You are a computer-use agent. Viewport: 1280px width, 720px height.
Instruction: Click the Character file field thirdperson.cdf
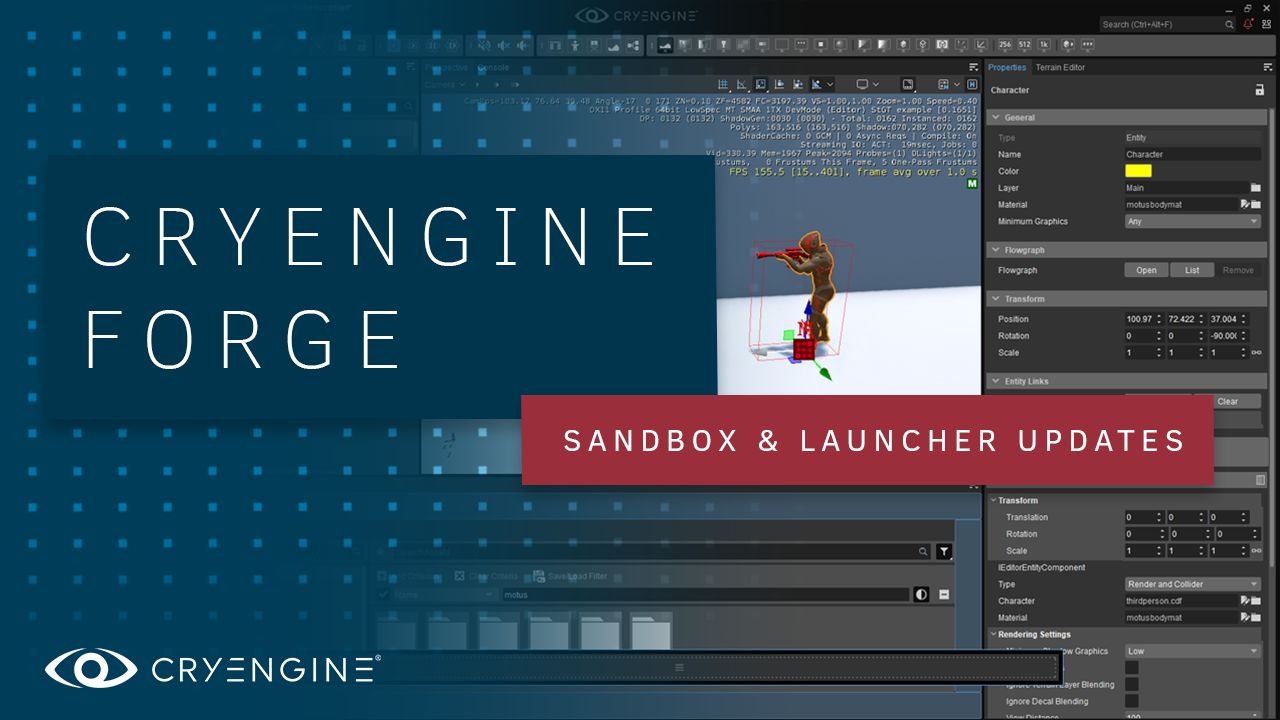coord(1181,601)
